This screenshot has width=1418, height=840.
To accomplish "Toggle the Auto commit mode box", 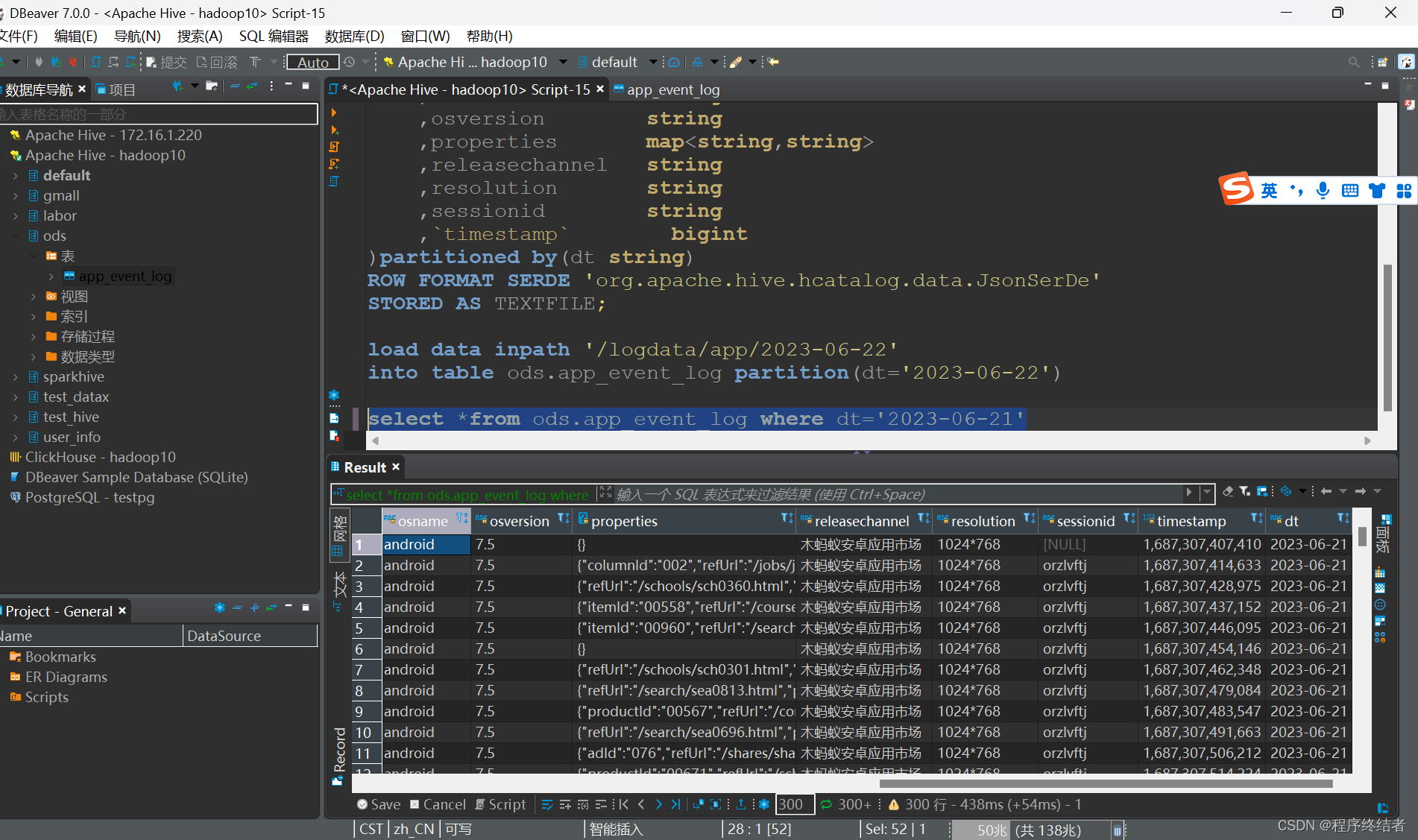I will click(x=313, y=63).
